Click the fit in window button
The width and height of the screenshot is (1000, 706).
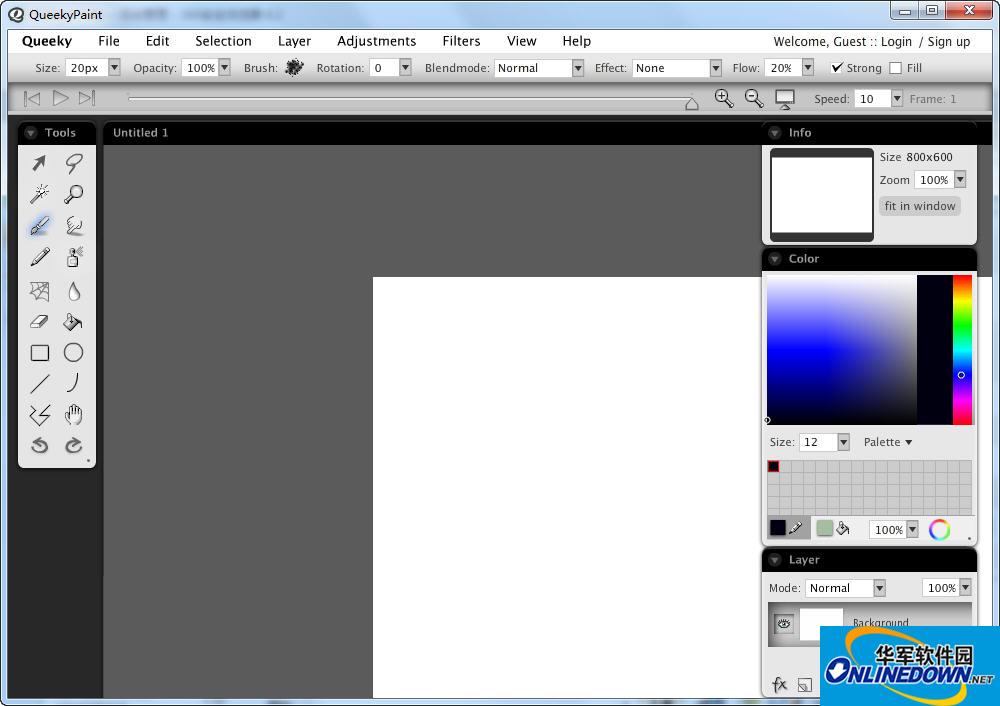920,206
